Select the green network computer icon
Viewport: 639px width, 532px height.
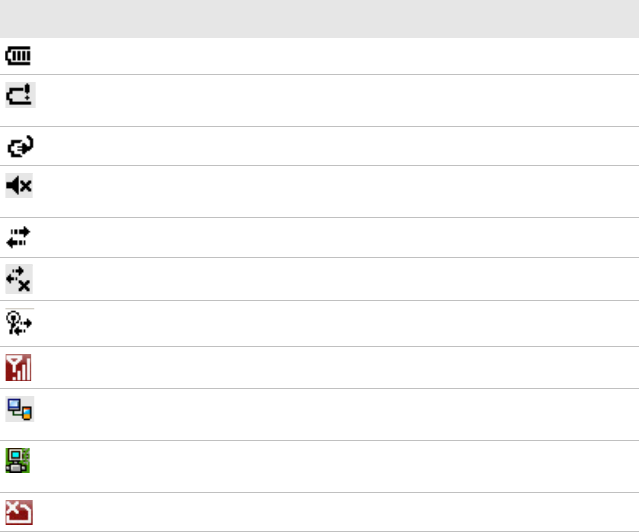[x=18, y=460]
